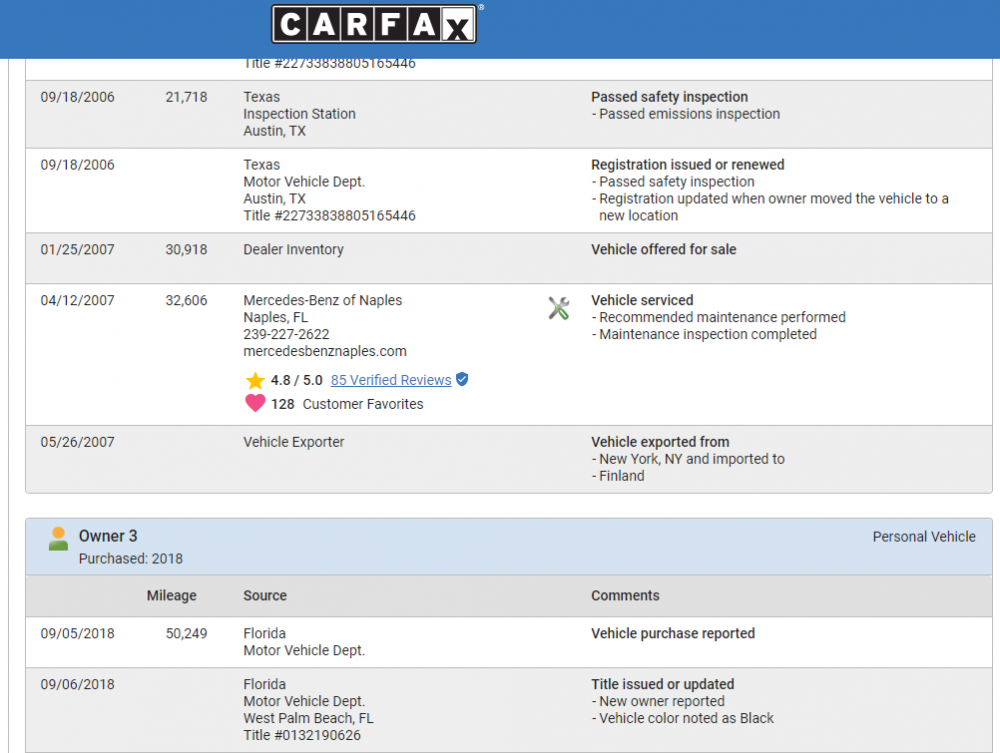Click the Source column header
Viewport: 1000px width, 753px height.
coord(265,596)
